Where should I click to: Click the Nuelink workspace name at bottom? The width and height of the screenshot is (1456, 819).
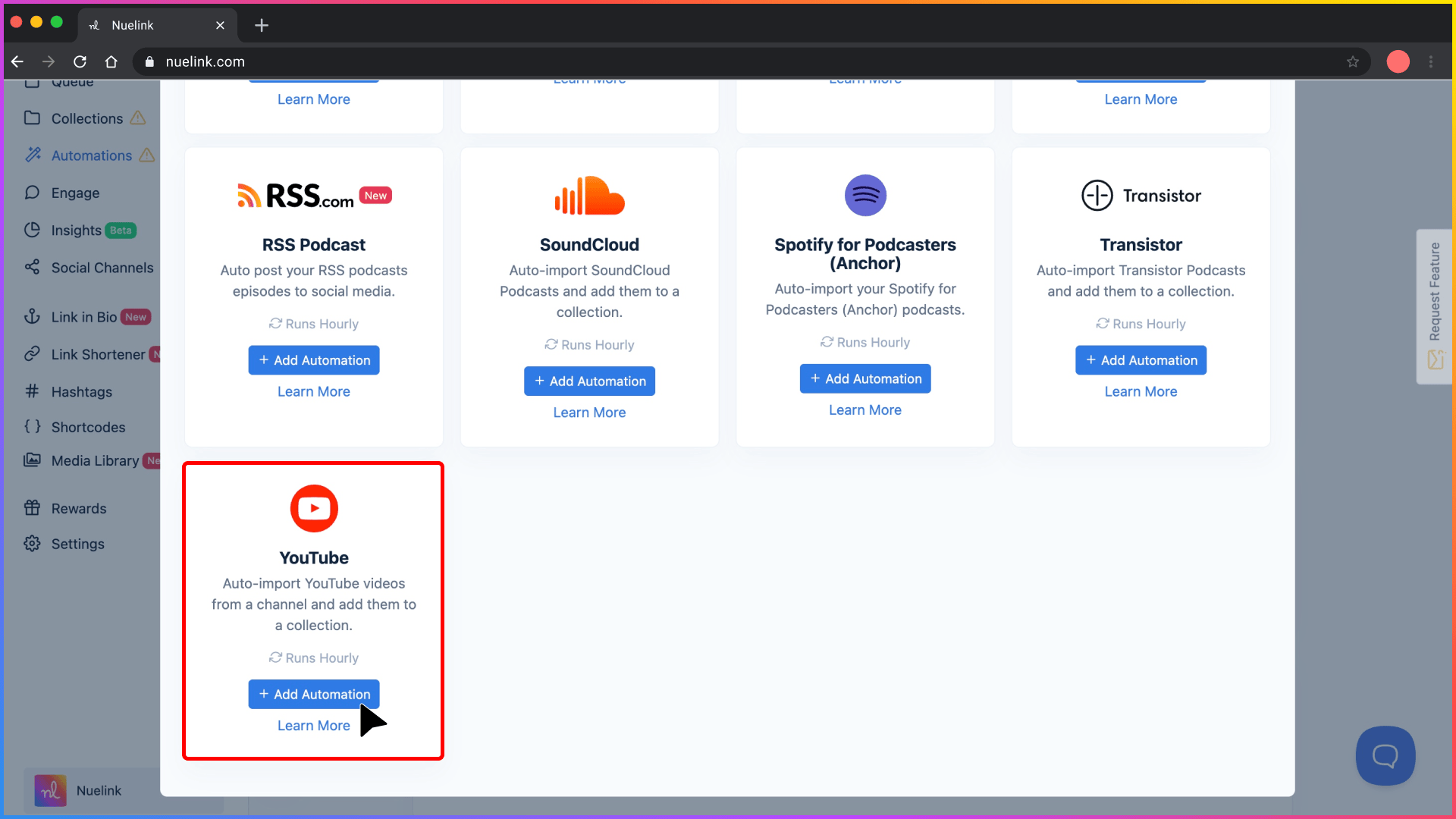pyautogui.click(x=99, y=790)
